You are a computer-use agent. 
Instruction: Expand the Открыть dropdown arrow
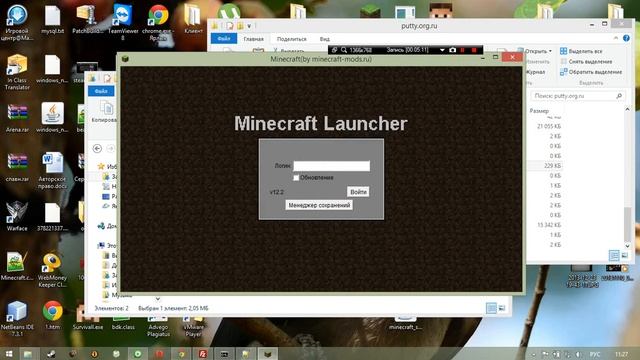(x=550, y=51)
